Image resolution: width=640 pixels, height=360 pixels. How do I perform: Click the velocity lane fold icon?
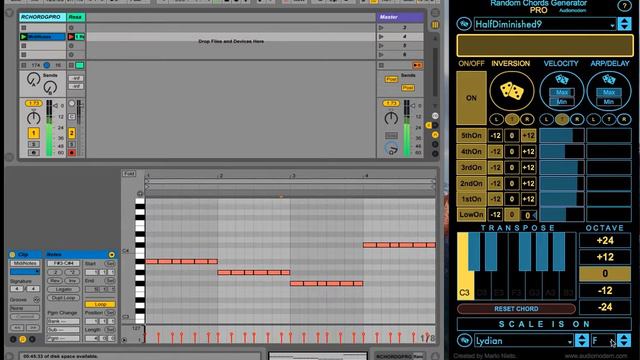click(124, 340)
